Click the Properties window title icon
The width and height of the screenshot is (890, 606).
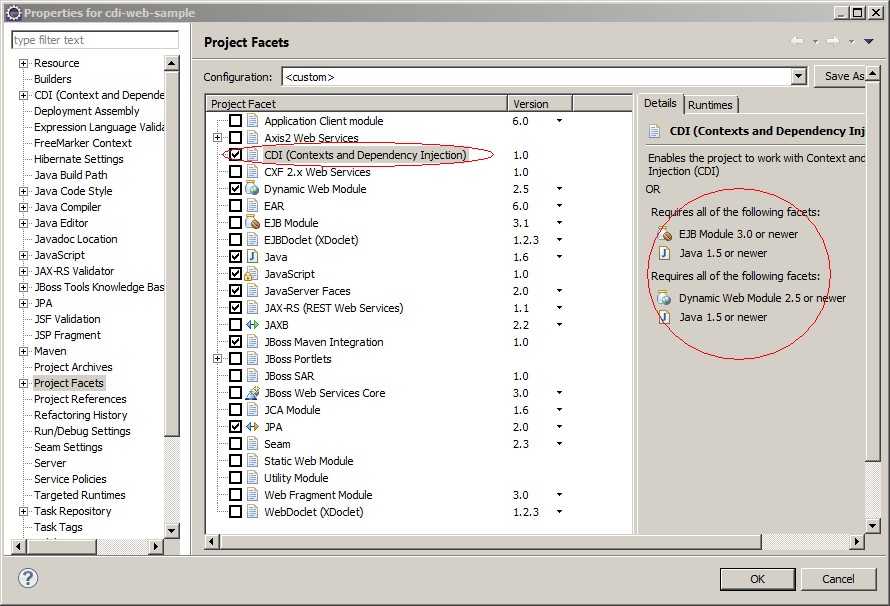pyautogui.click(x=14, y=12)
